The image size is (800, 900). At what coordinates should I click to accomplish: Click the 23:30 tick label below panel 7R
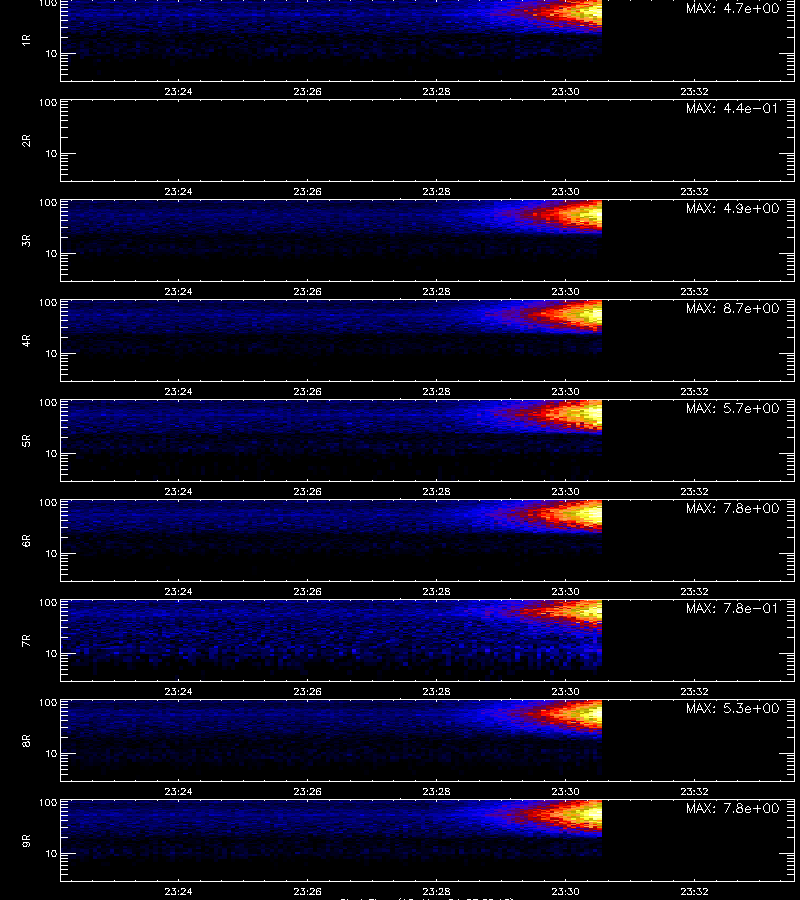[565, 692]
